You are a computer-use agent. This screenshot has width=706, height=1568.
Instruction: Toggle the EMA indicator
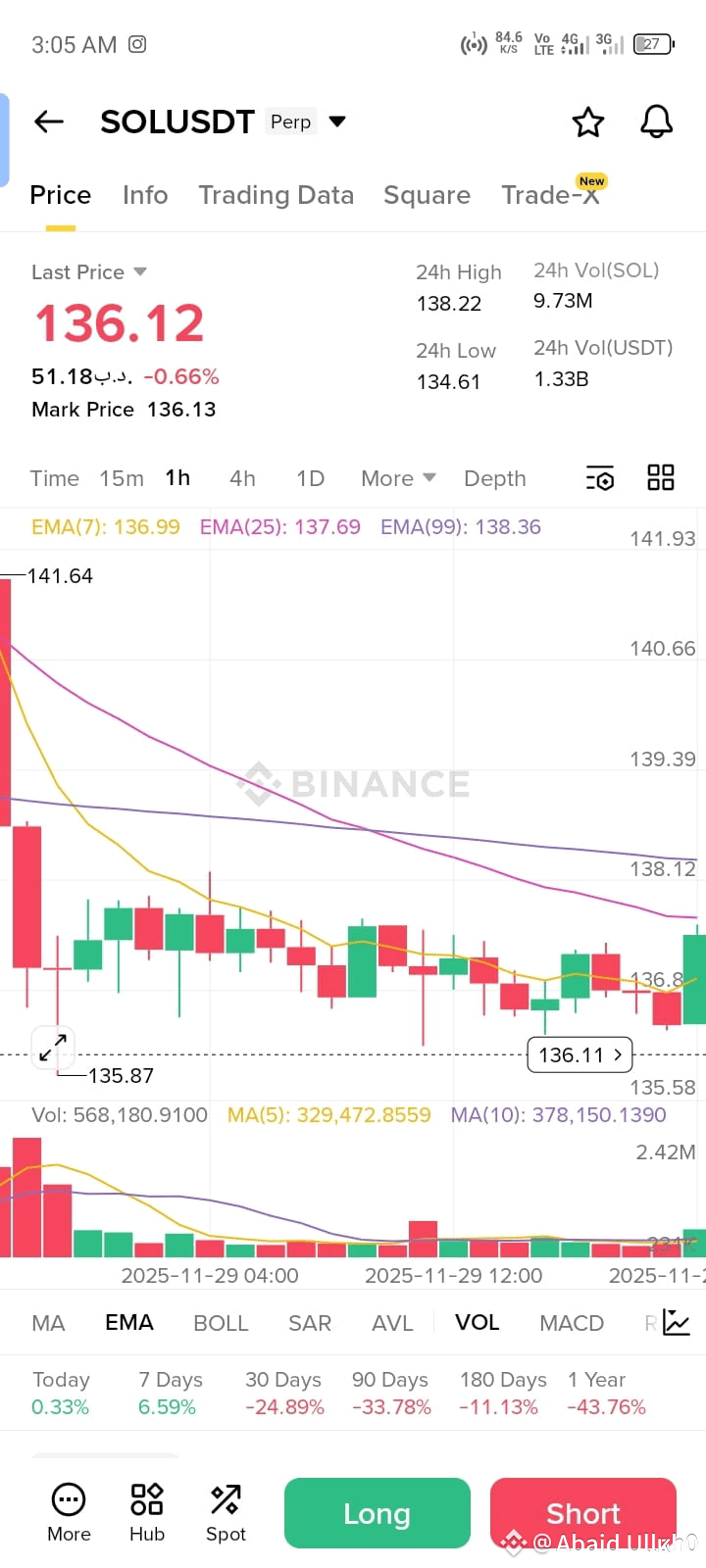(x=129, y=1323)
